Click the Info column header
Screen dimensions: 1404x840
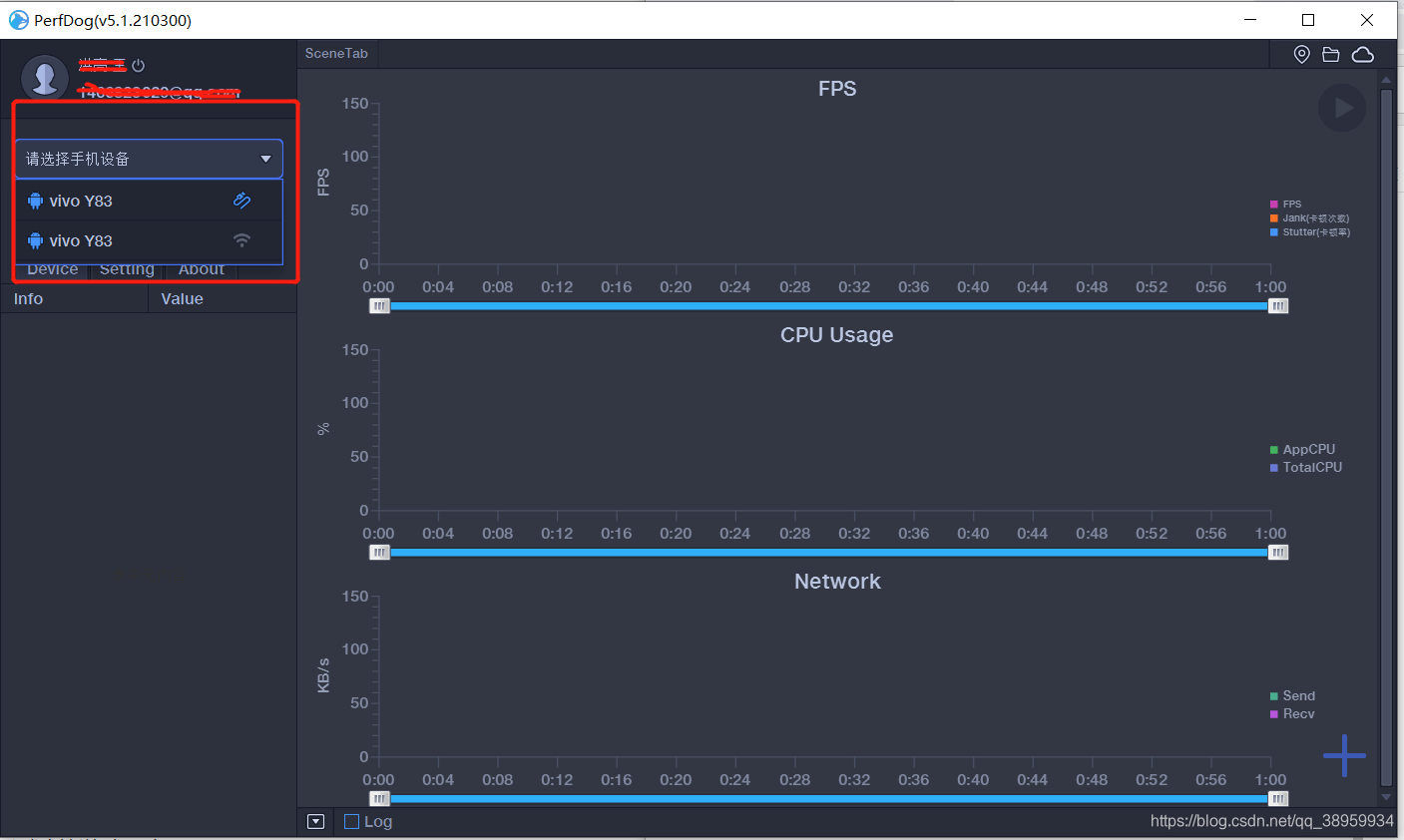(74, 298)
